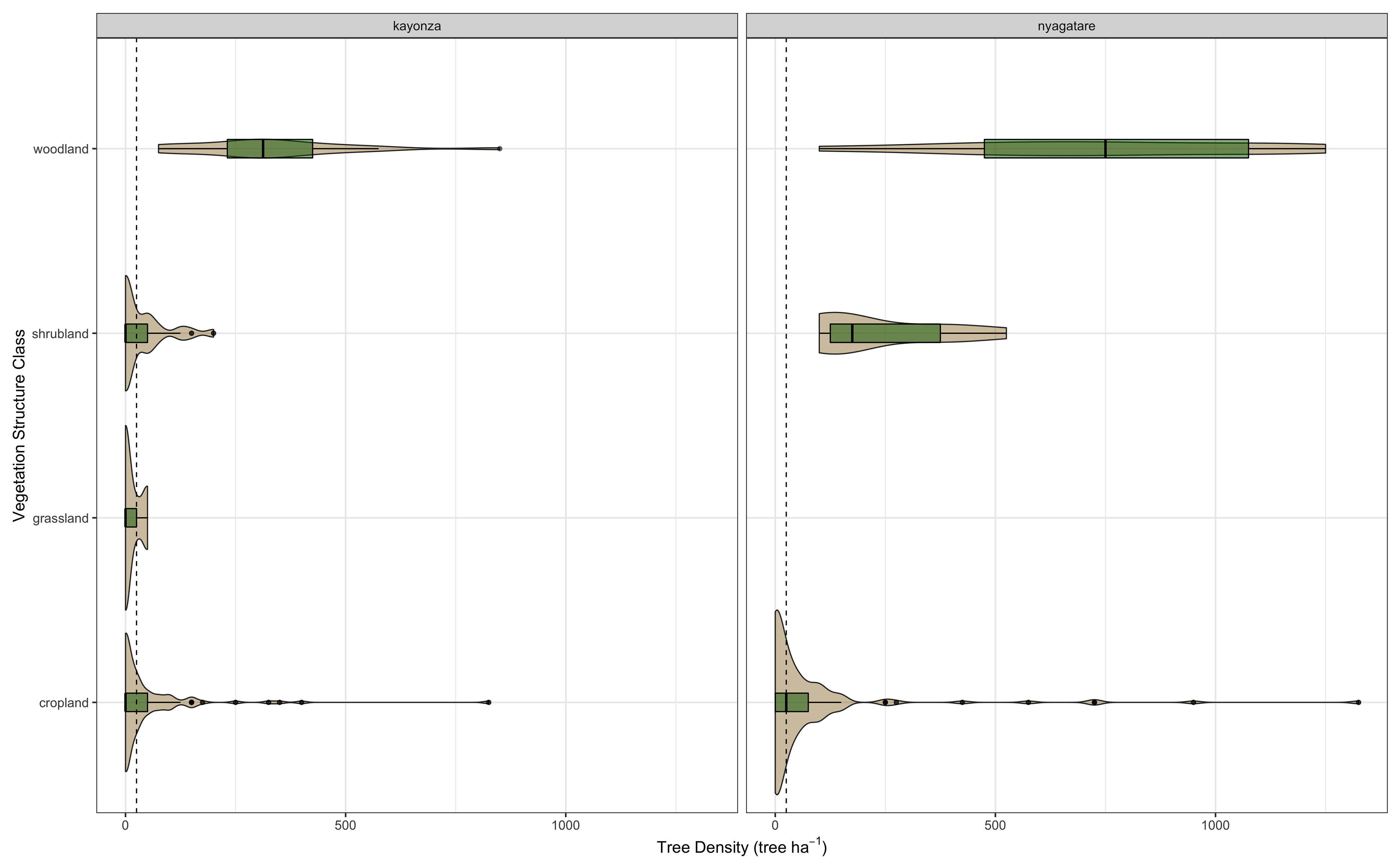This screenshot has height=868, width=1400.
Task: Click the 1000 tick label in the kayonza panel
Action: coord(565,826)
